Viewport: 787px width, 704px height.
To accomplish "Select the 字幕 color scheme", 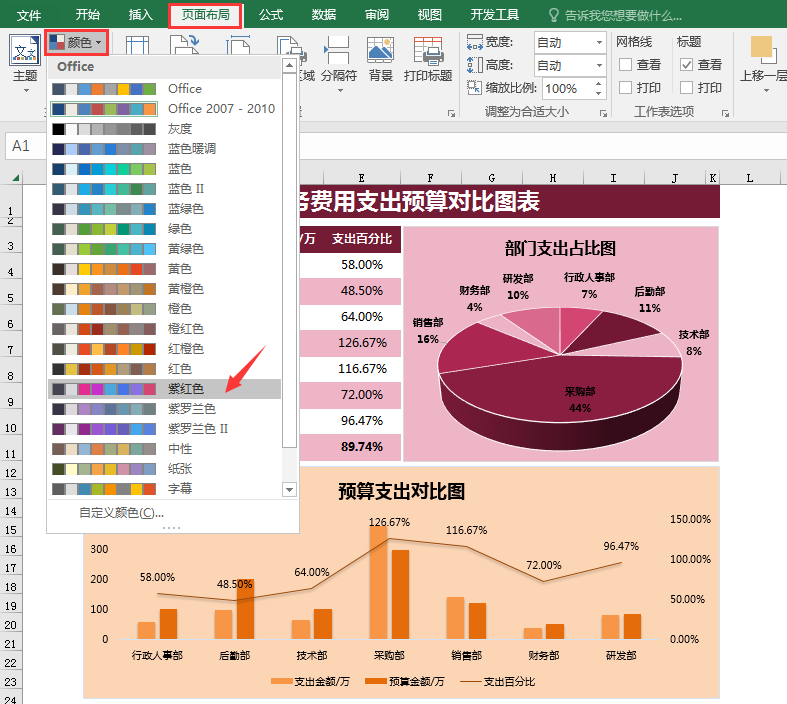I will 164,489.
